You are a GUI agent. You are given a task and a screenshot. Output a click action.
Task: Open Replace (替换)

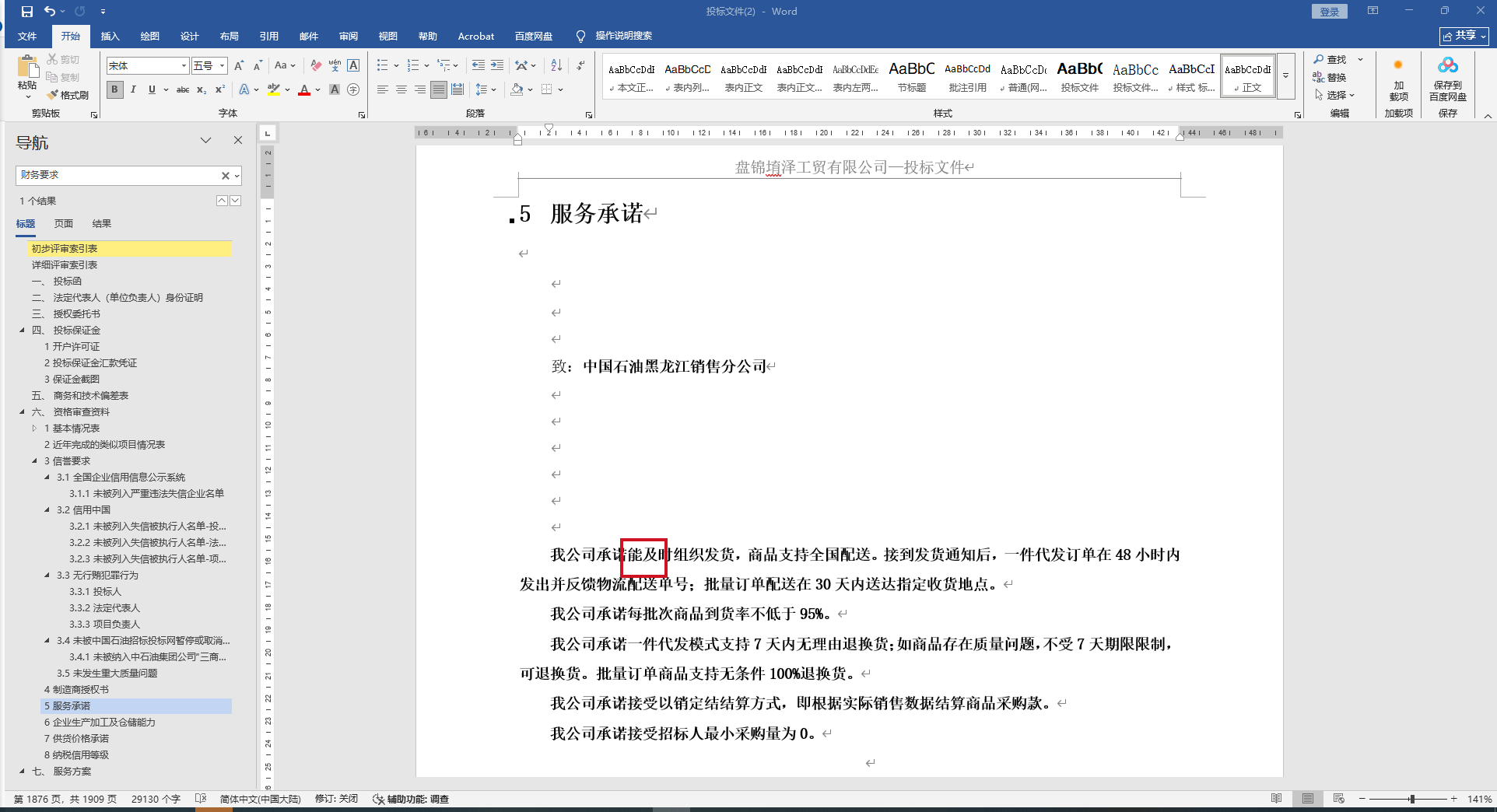click(1330, 77)
